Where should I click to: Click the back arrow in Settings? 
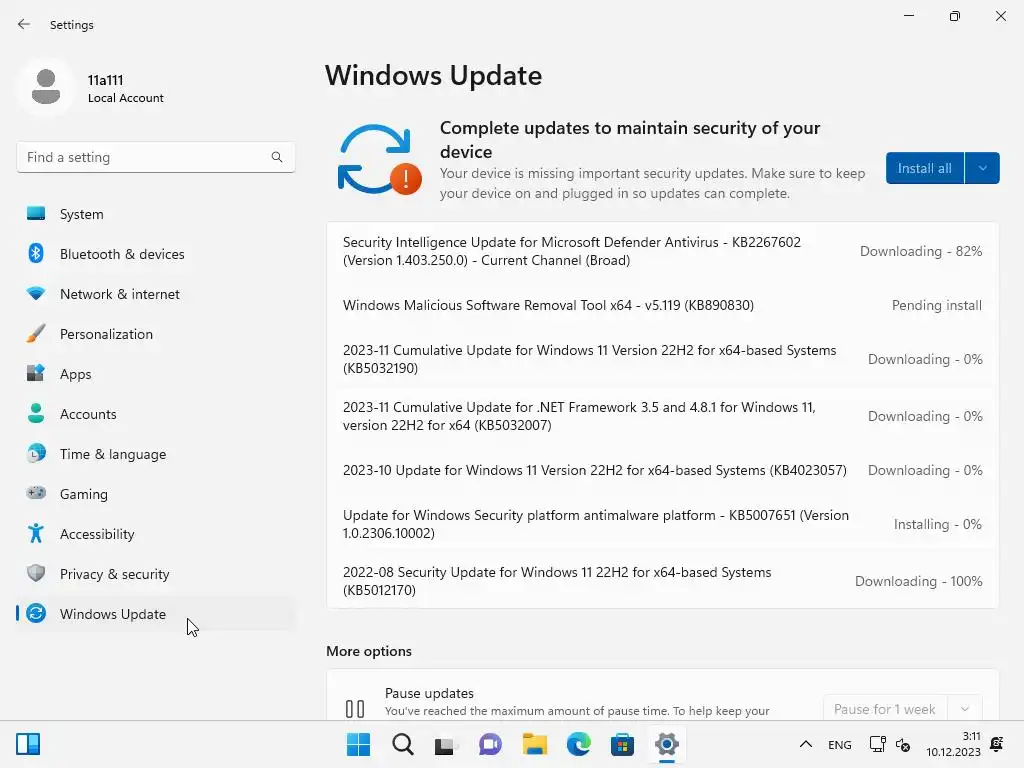click(x=24, y=24)
